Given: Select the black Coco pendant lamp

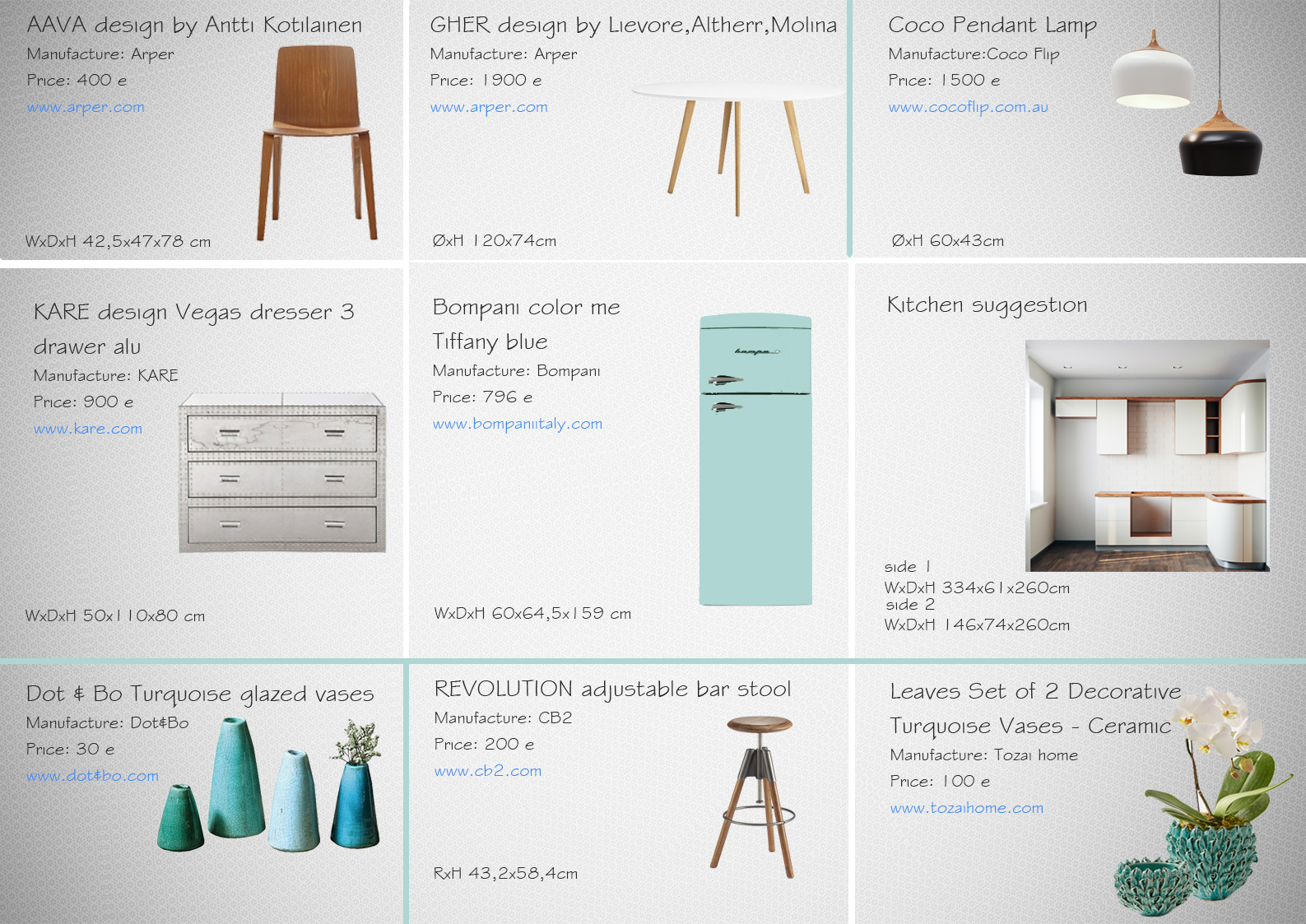Looking at the screenshot, I should point(1220,138).
